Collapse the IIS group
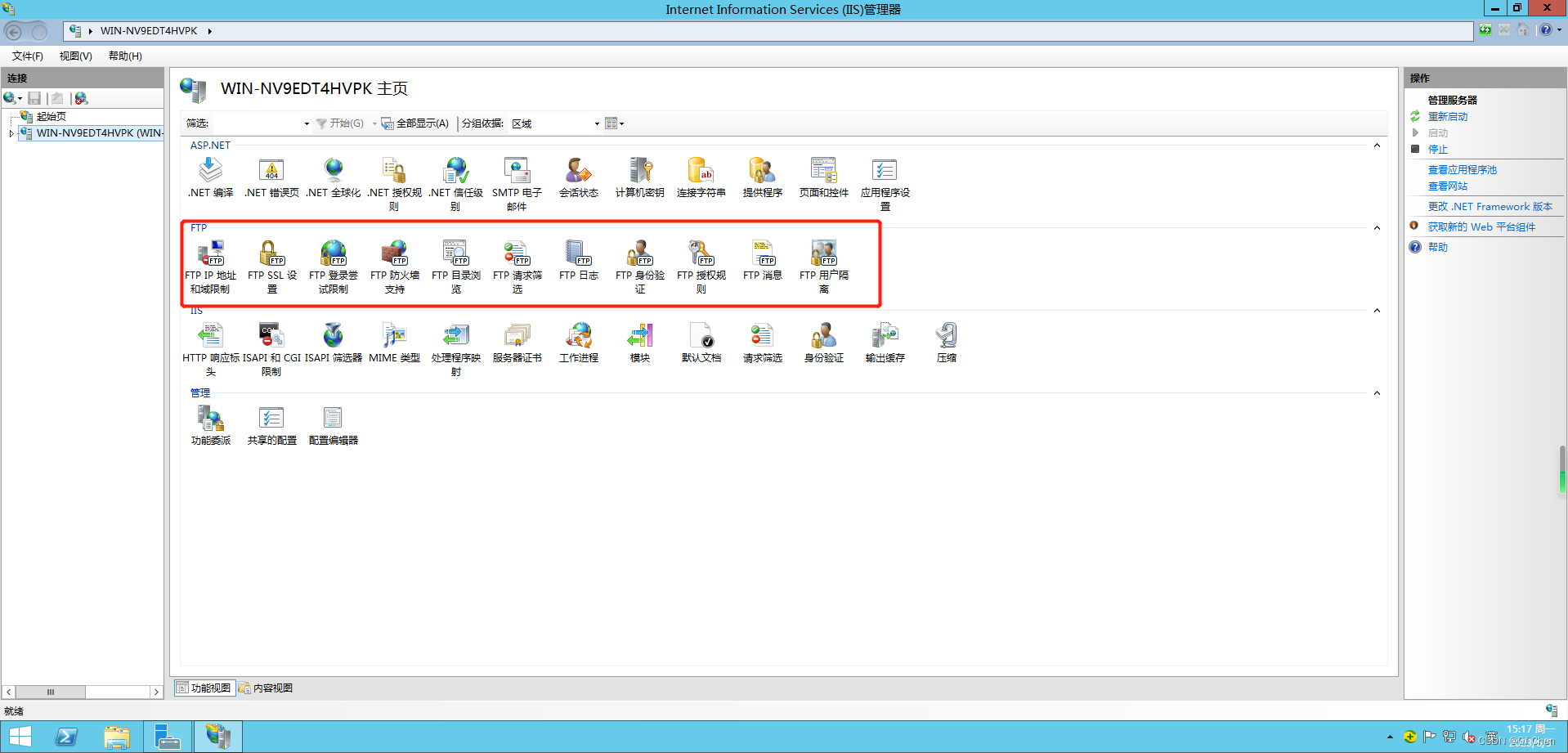 click(x=1377, y=311)
